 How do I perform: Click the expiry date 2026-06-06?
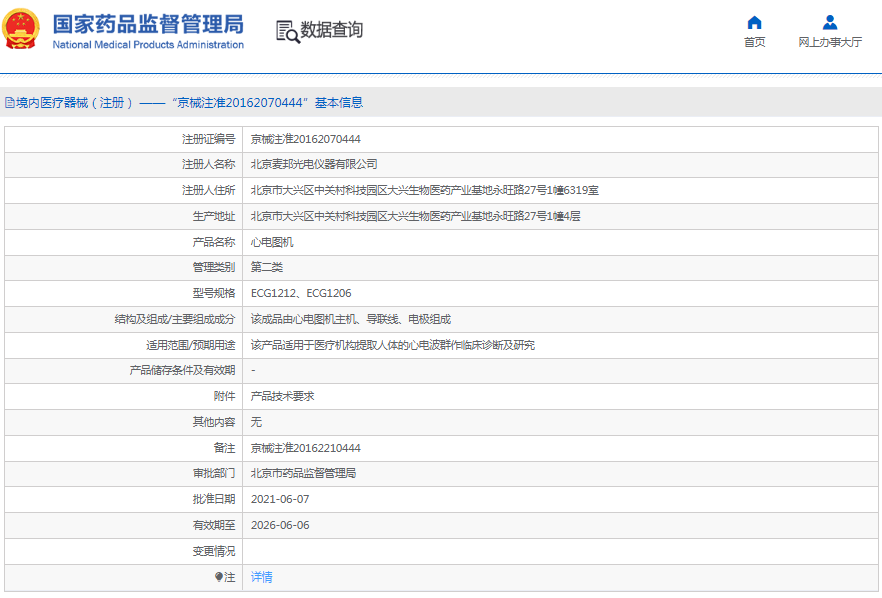[280, 525]
